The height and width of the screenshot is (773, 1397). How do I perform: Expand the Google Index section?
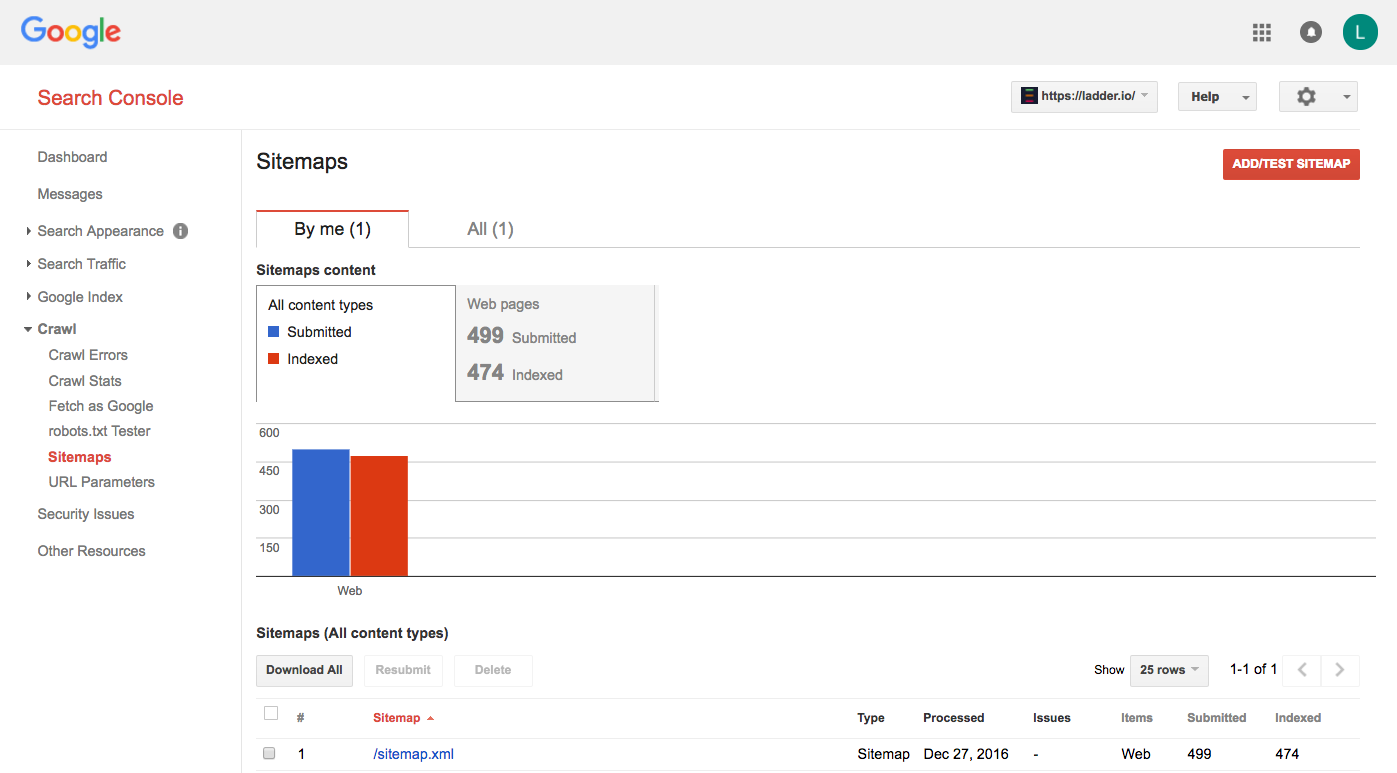click(x=80, y=297)
